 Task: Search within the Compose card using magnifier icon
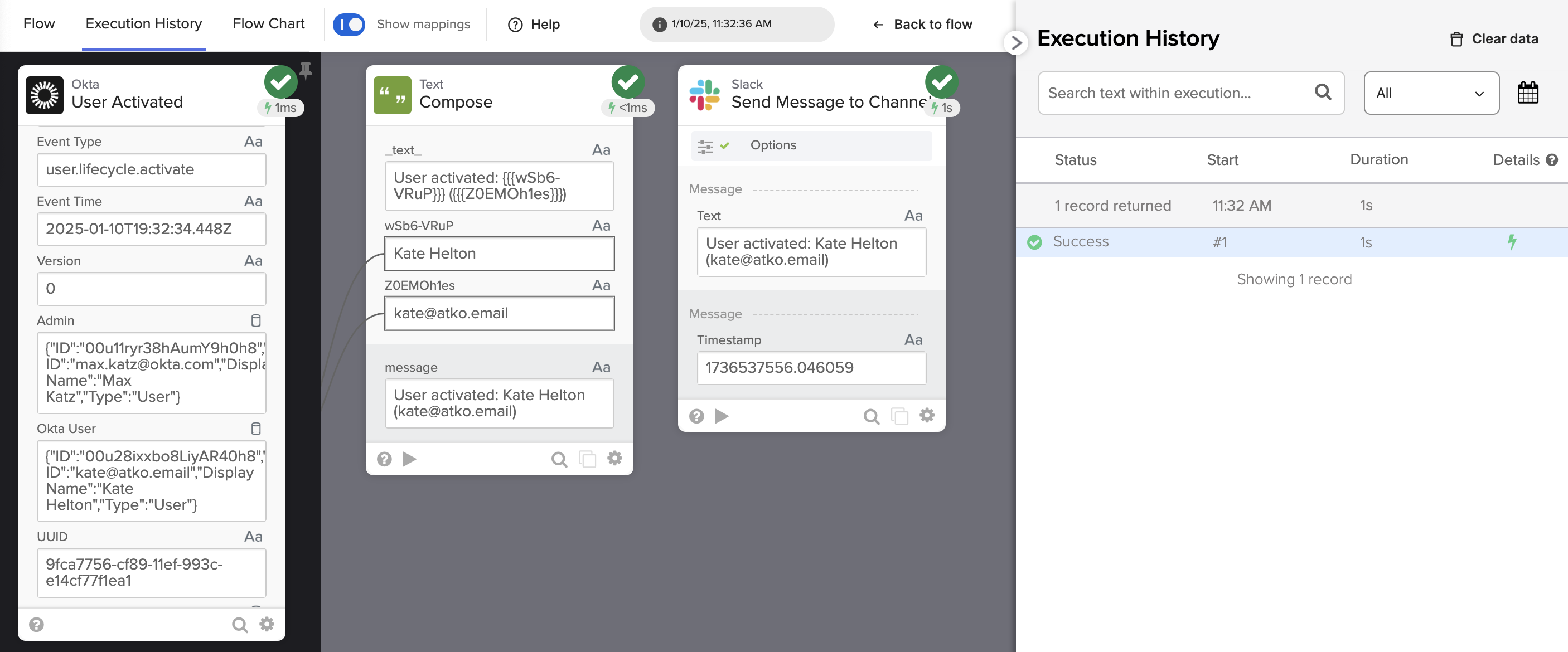tap(558, 459)
